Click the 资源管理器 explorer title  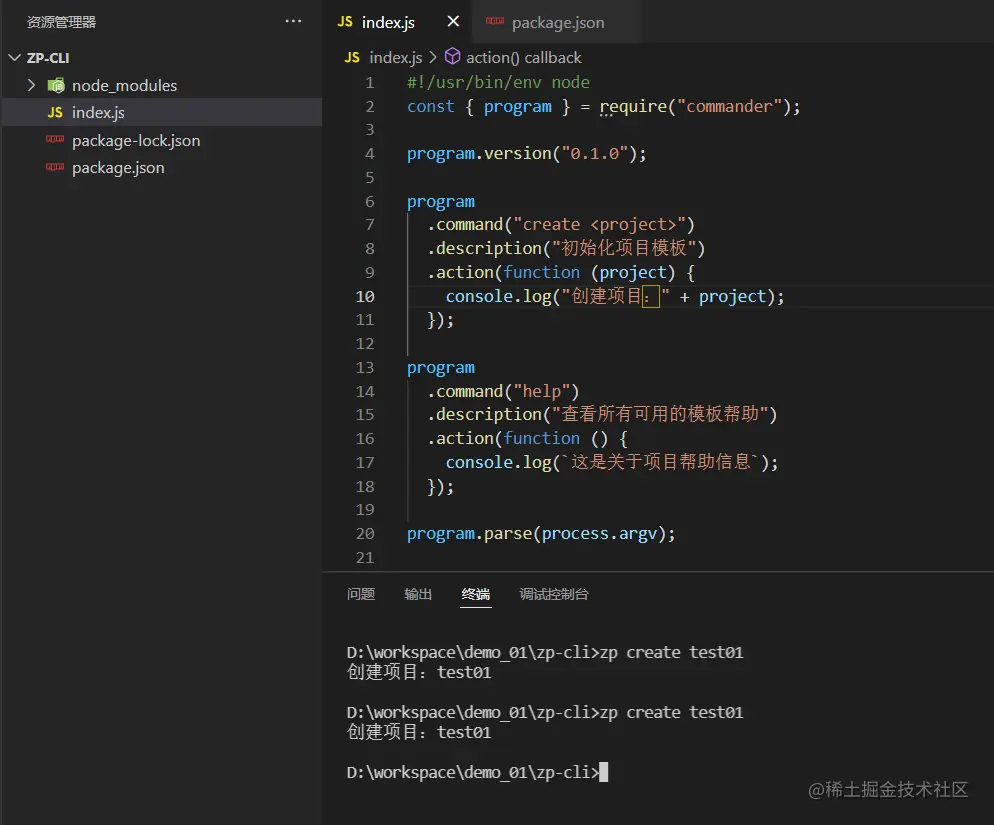tap(61, 22)
